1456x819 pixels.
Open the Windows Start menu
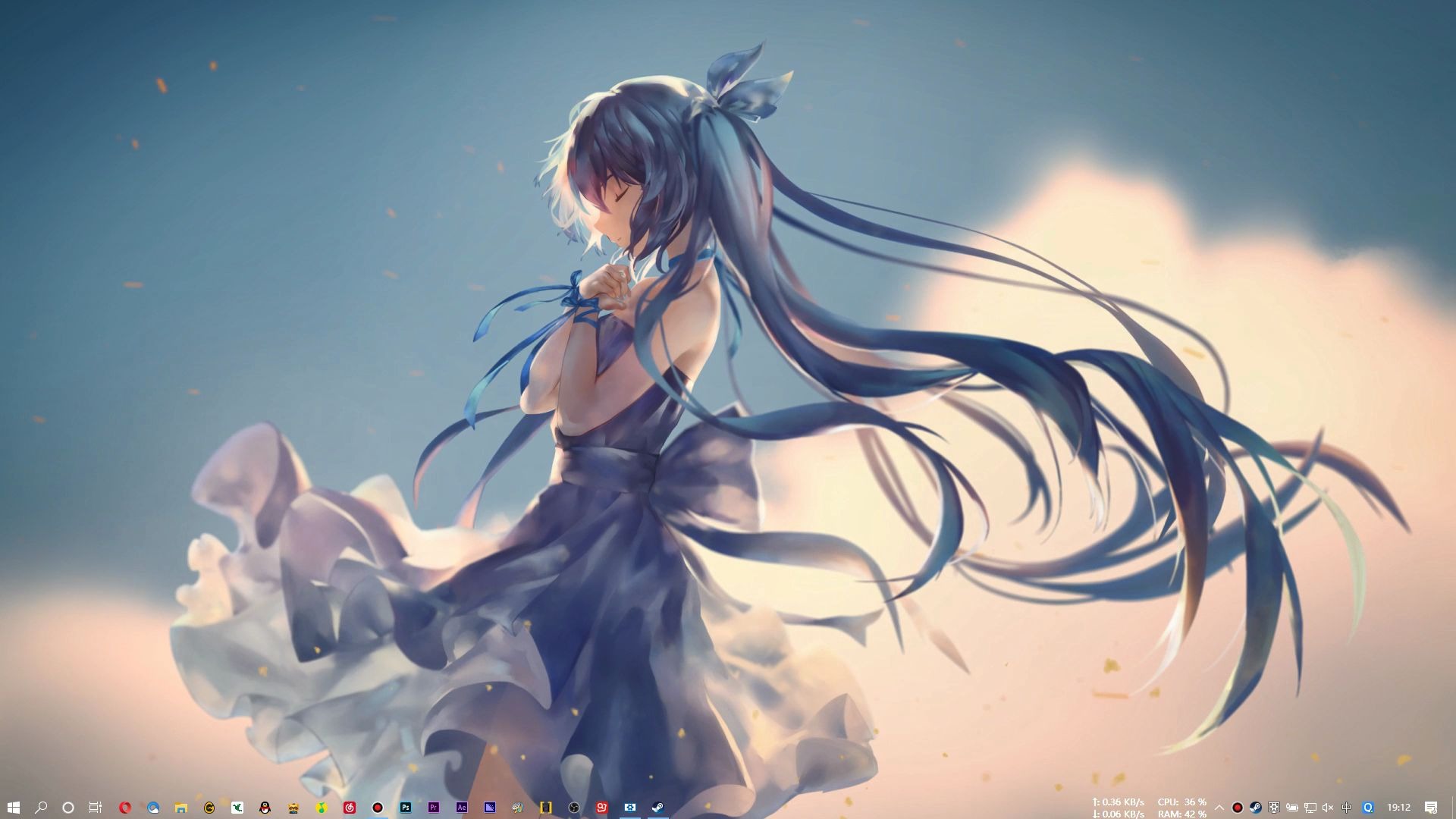coord(13,808)
